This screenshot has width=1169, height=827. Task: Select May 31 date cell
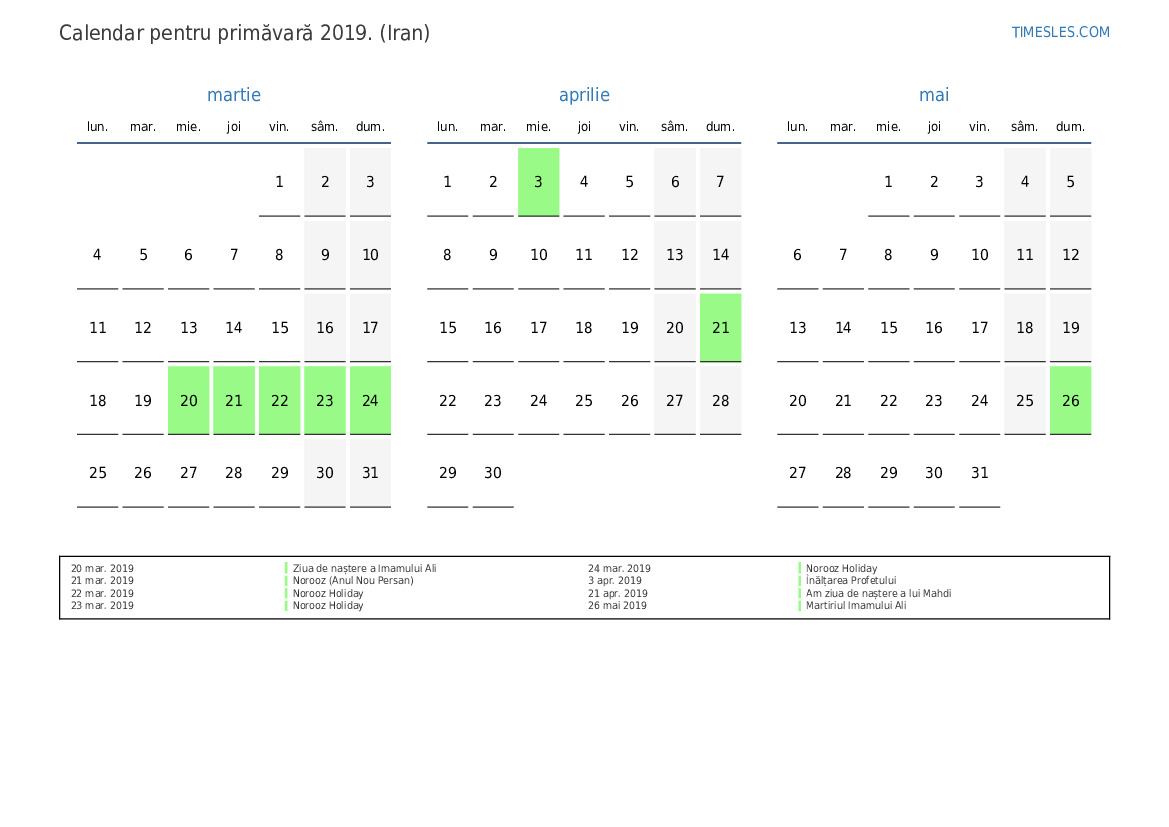979,473
